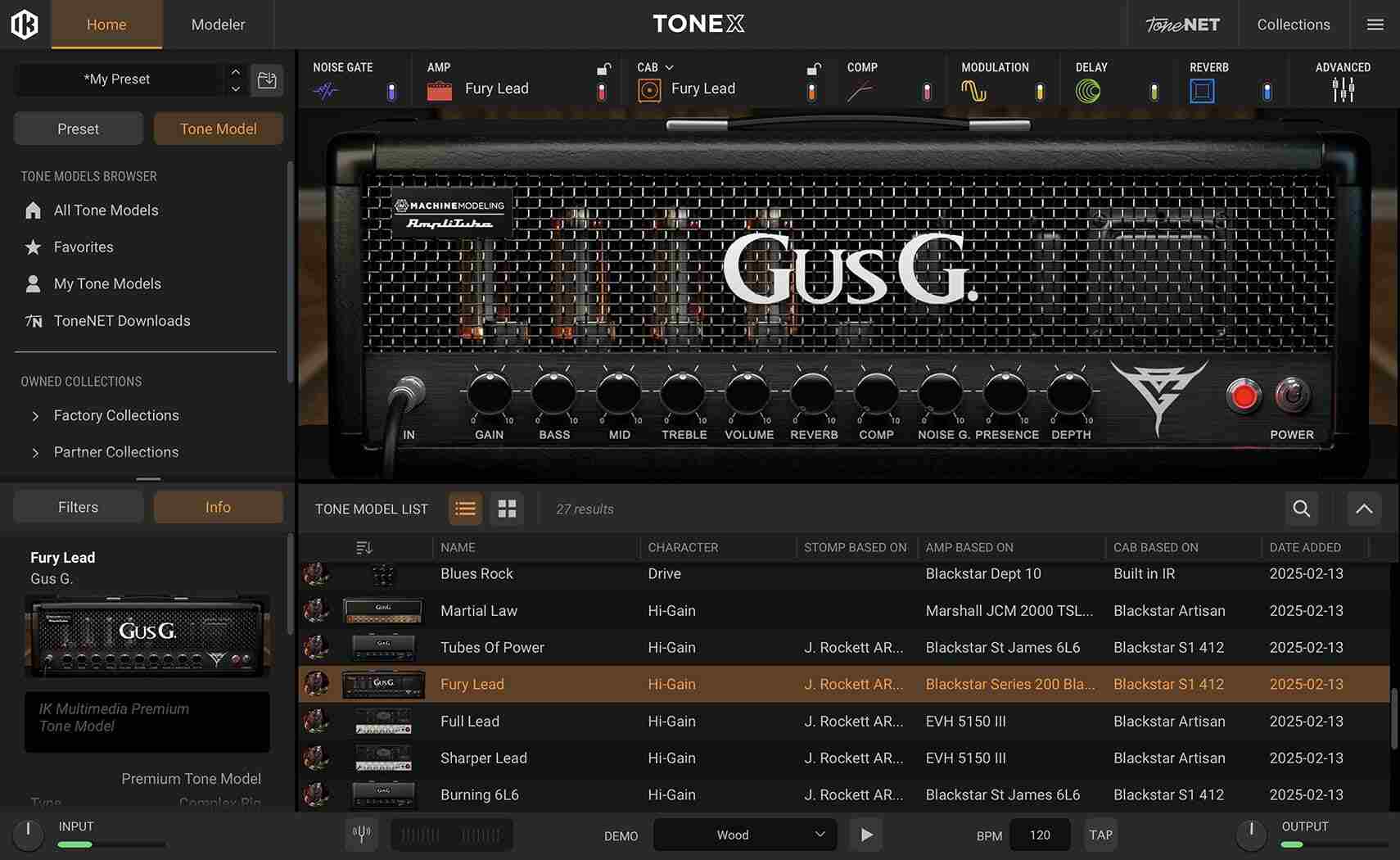Select the Modulation effect icon
The image size is (1400, 860).
(976, 90)
